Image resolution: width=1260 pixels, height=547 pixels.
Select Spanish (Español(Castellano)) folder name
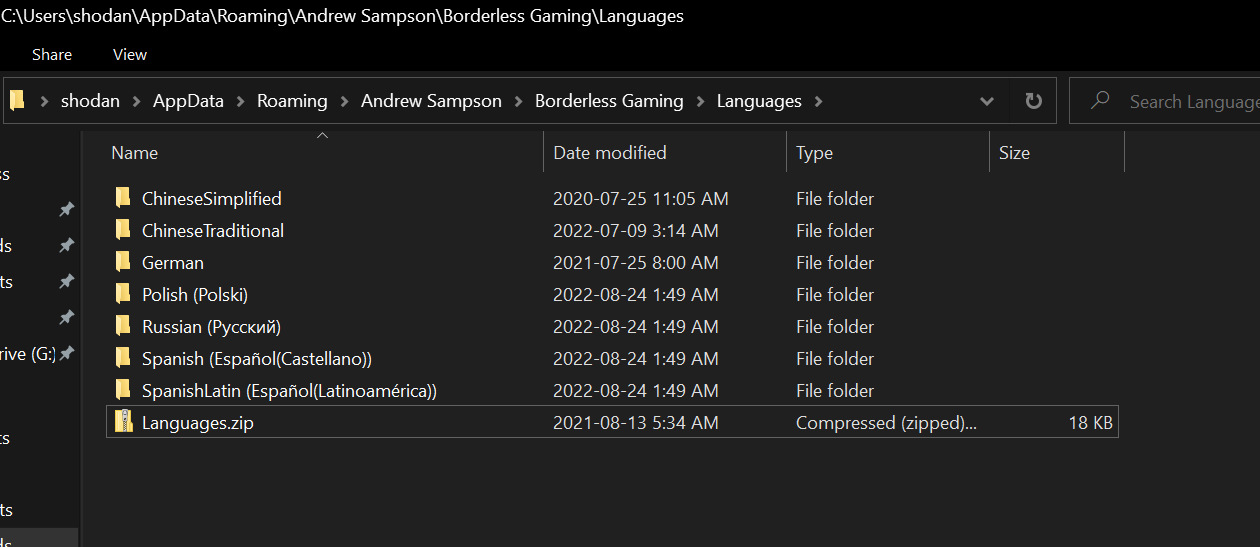(257, 358)
